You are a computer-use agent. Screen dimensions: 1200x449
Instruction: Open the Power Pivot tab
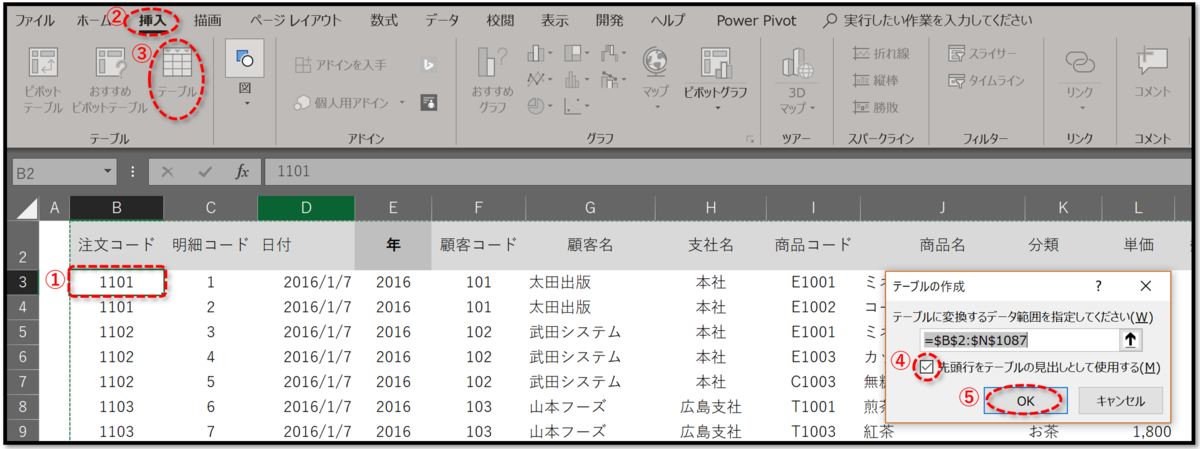755,20
